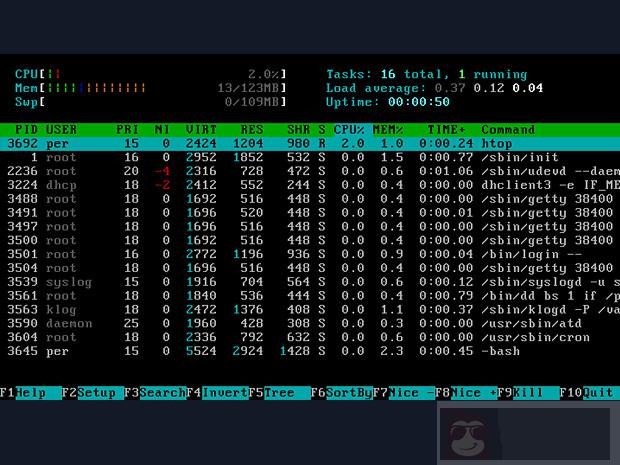
Task: Select the -bash process row
Action: pos(310,351)
